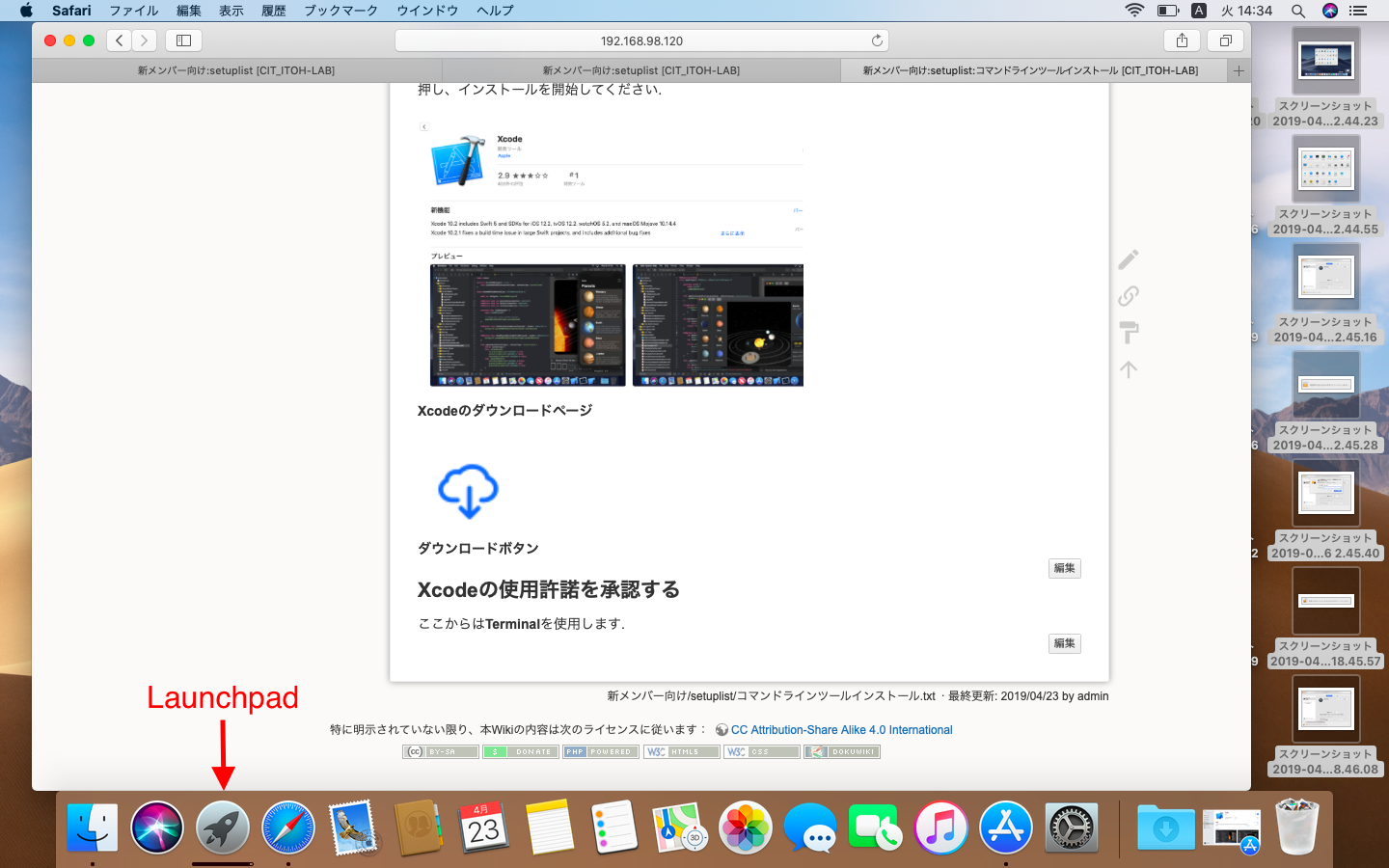The image size is (1389, 868).
Task: Open Safari compass icon in Dock
Action: click(x=288, y=827)
